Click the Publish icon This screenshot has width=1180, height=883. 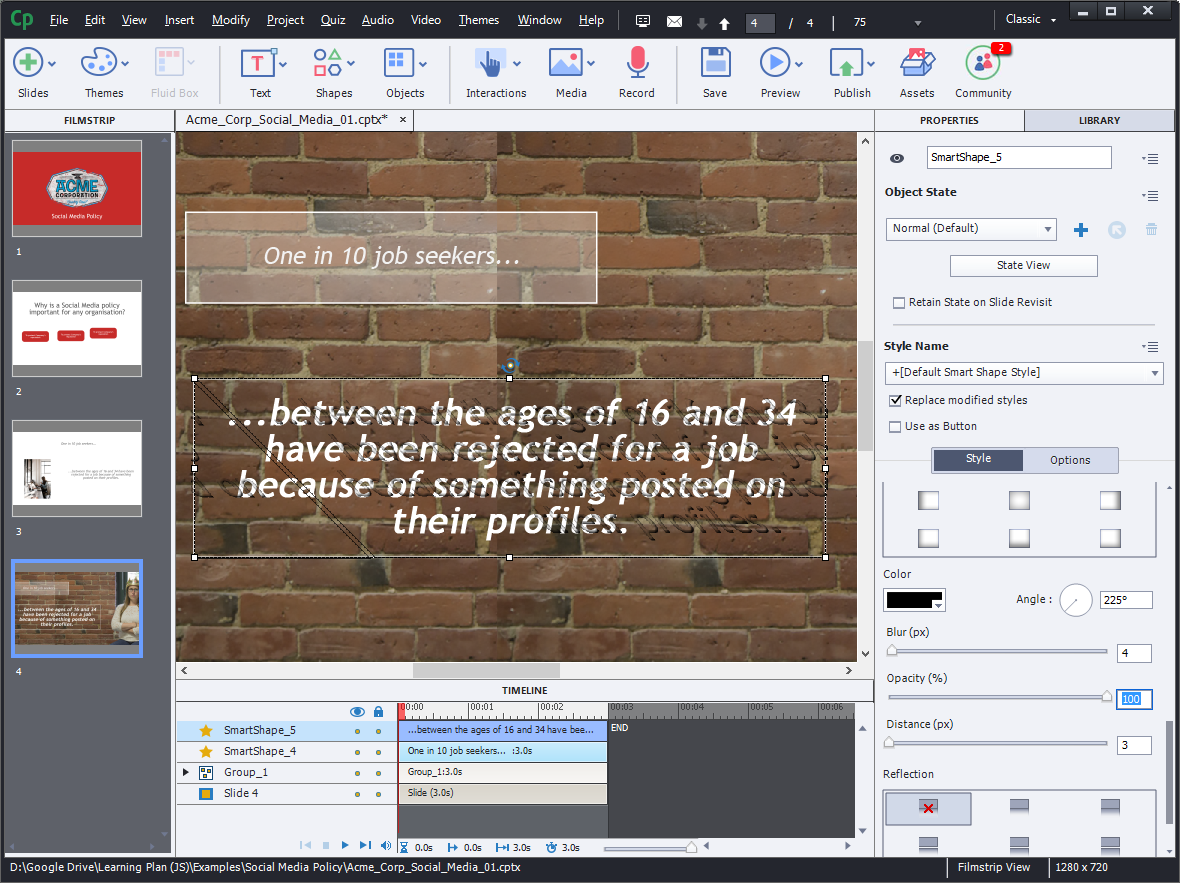click(x=851, y=73)
